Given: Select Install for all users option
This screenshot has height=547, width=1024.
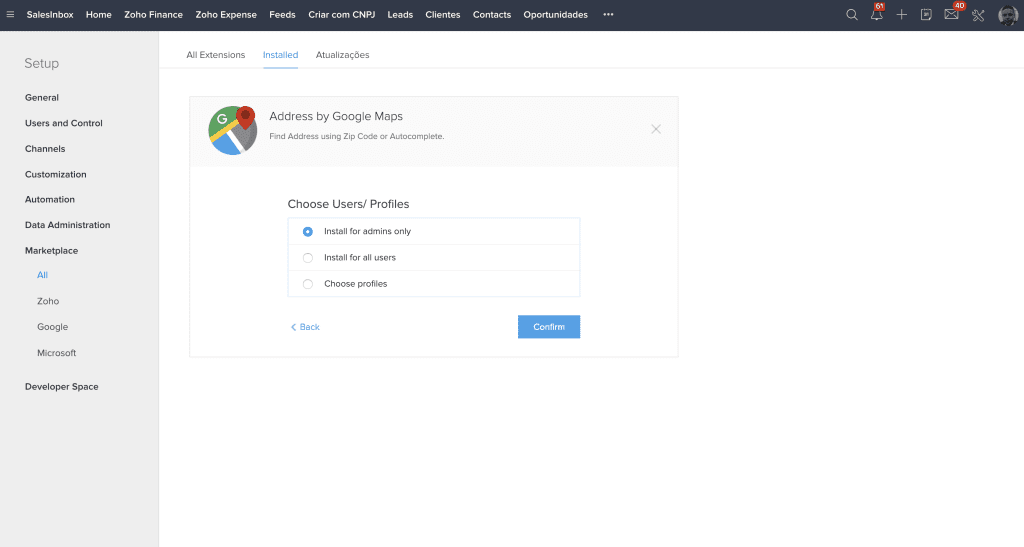Looking at the screenshot, I should pyautogui.click(x=308, y=258).
